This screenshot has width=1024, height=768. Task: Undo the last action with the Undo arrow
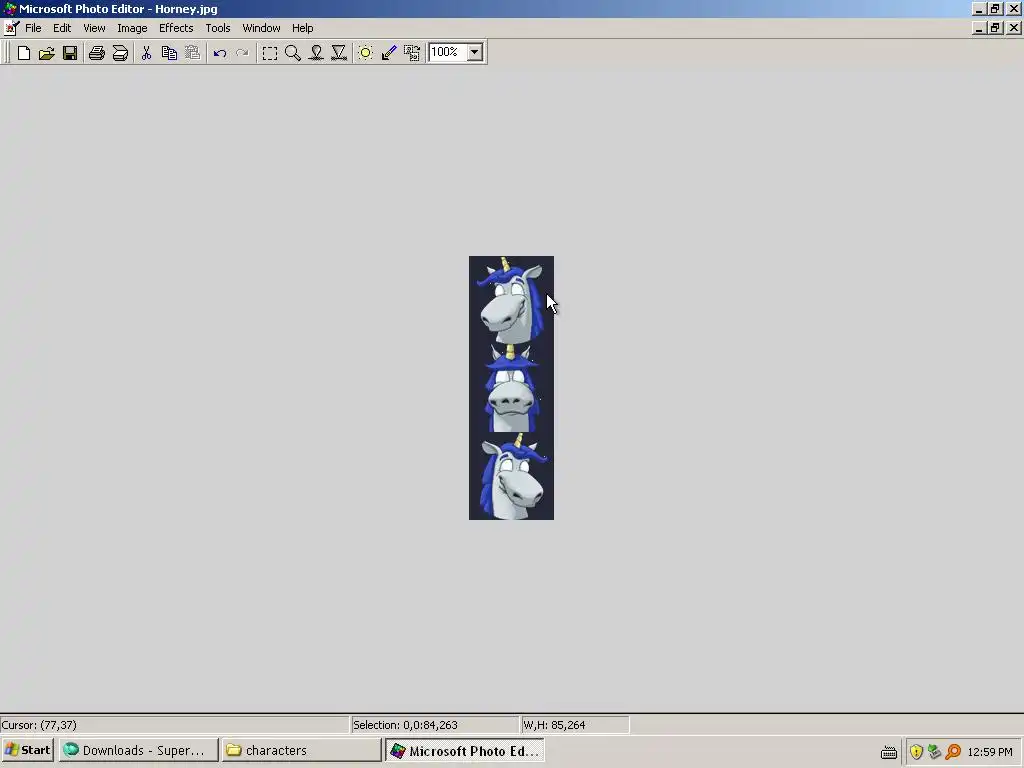click(219, 53)
